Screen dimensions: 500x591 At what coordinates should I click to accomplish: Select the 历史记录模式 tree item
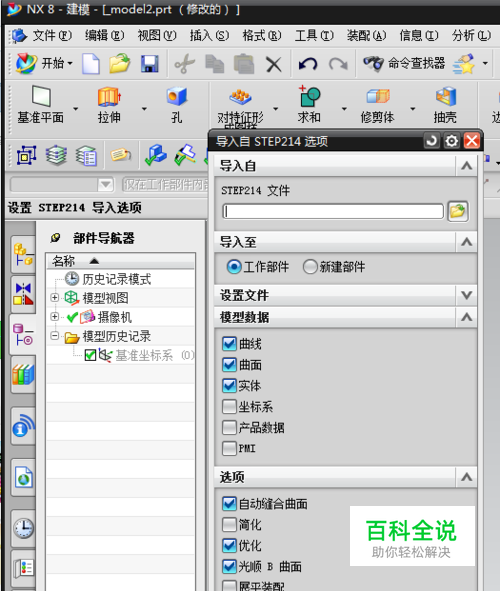[x=117, y=279]
